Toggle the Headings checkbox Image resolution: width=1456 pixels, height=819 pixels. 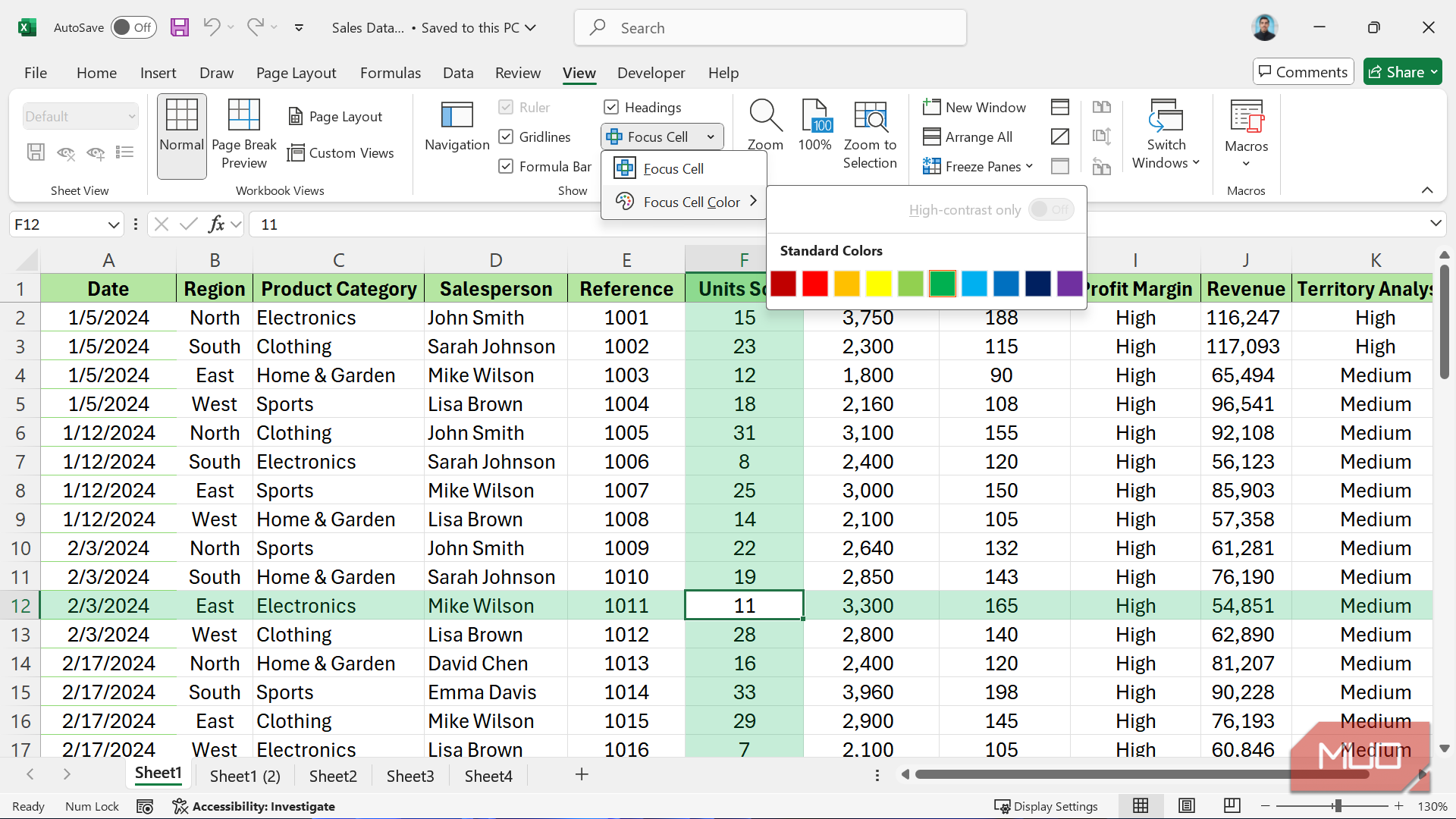(x=611, y=108)
